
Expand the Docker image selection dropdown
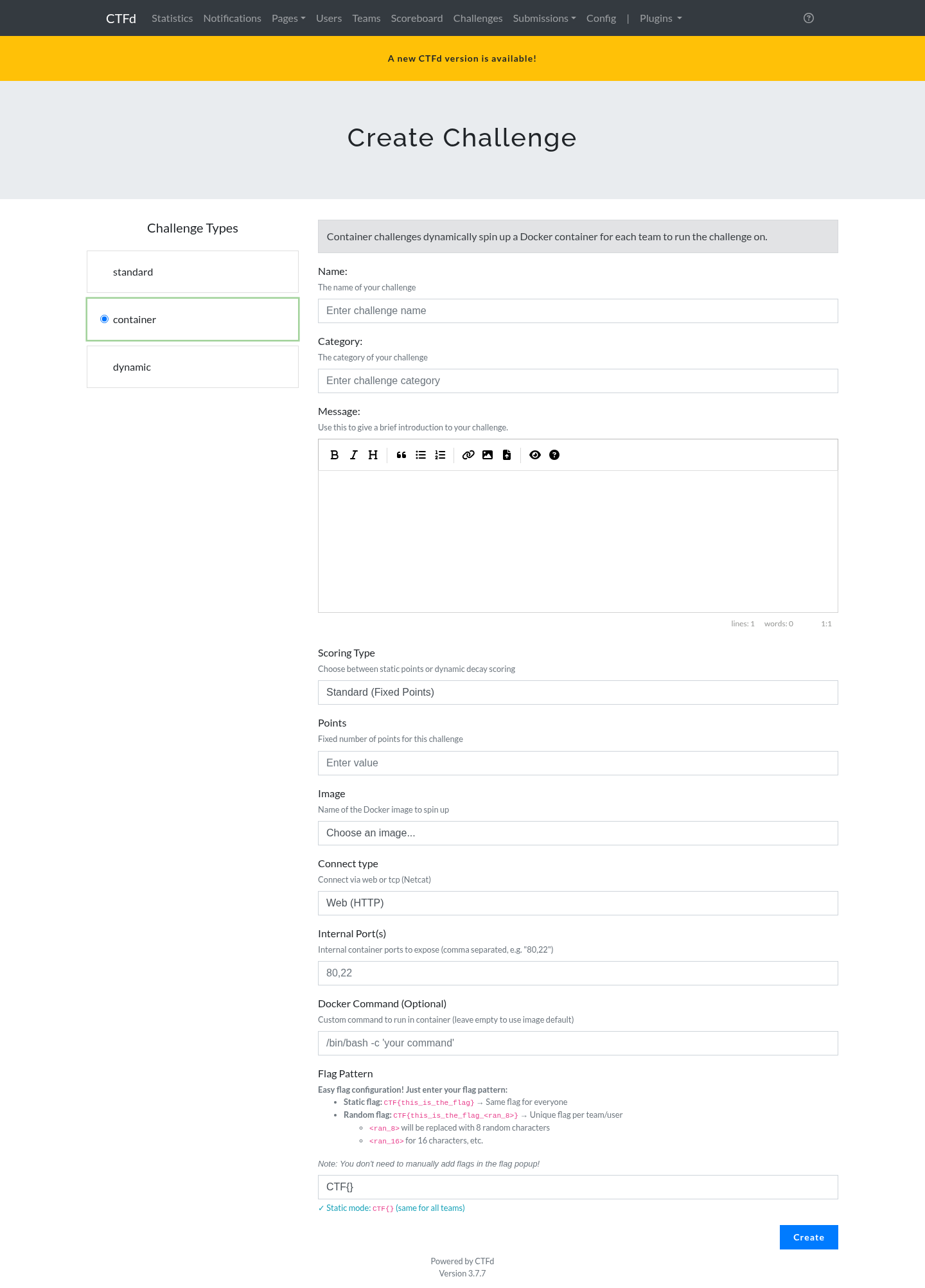[x=578, y=833]
